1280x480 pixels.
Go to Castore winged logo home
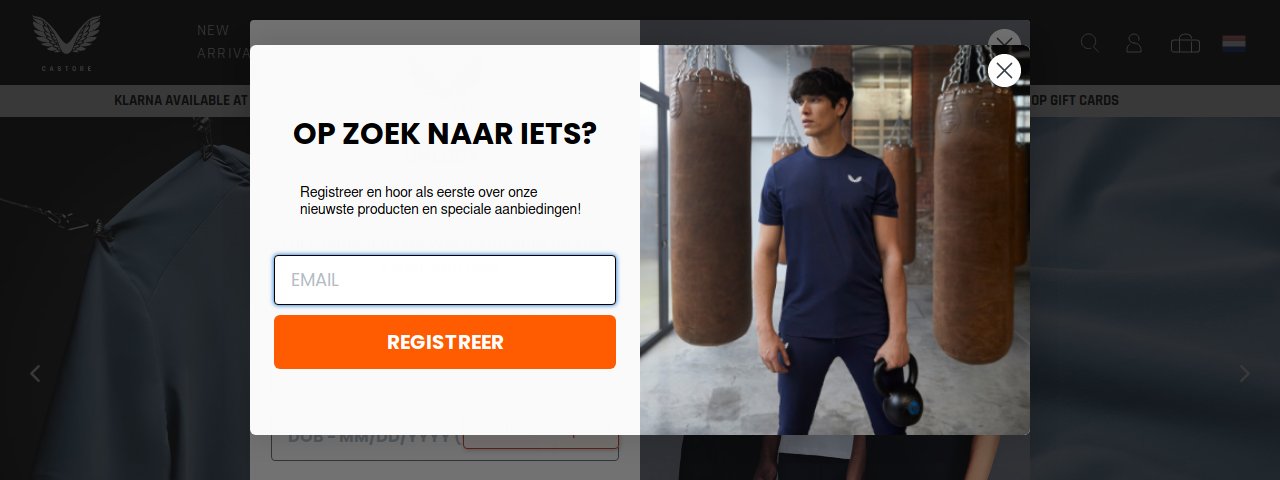[66, 43]
